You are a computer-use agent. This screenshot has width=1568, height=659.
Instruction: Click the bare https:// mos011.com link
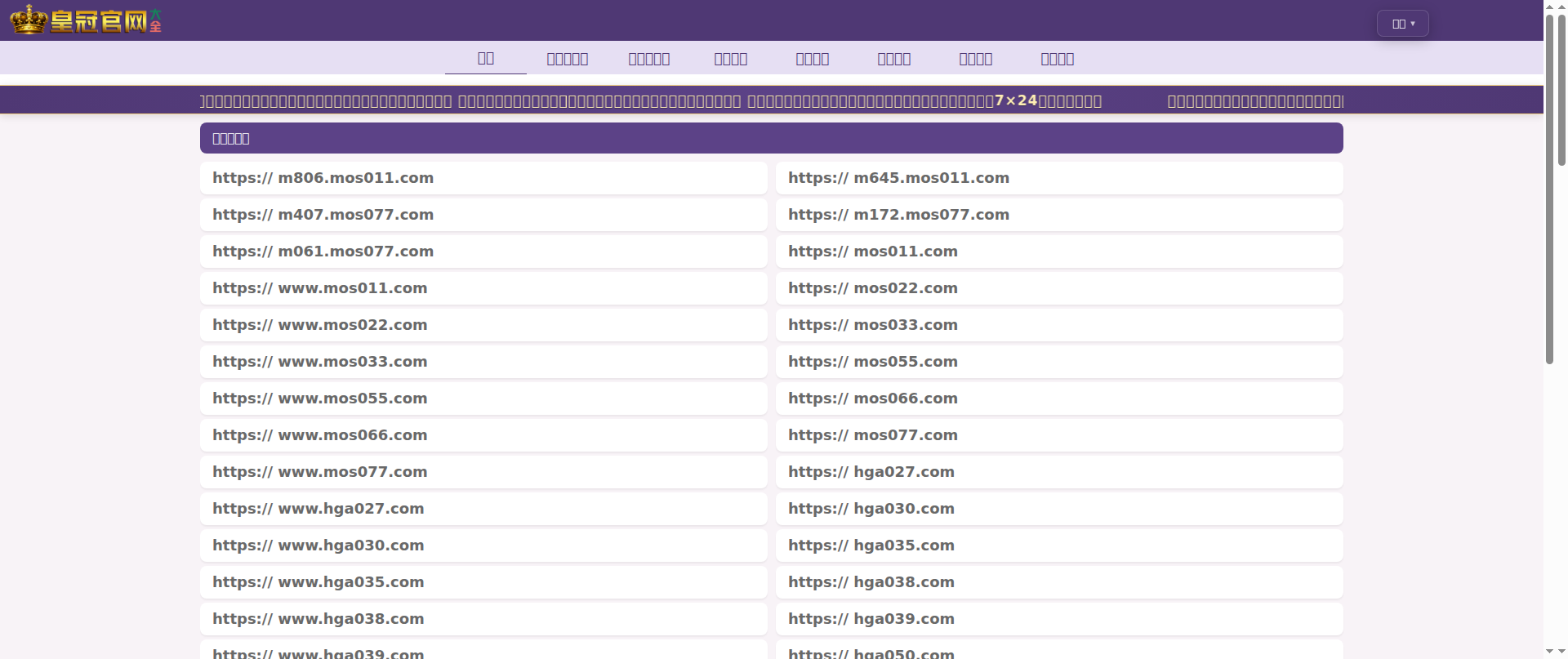pyautogui.click(x=1059, y=252)
